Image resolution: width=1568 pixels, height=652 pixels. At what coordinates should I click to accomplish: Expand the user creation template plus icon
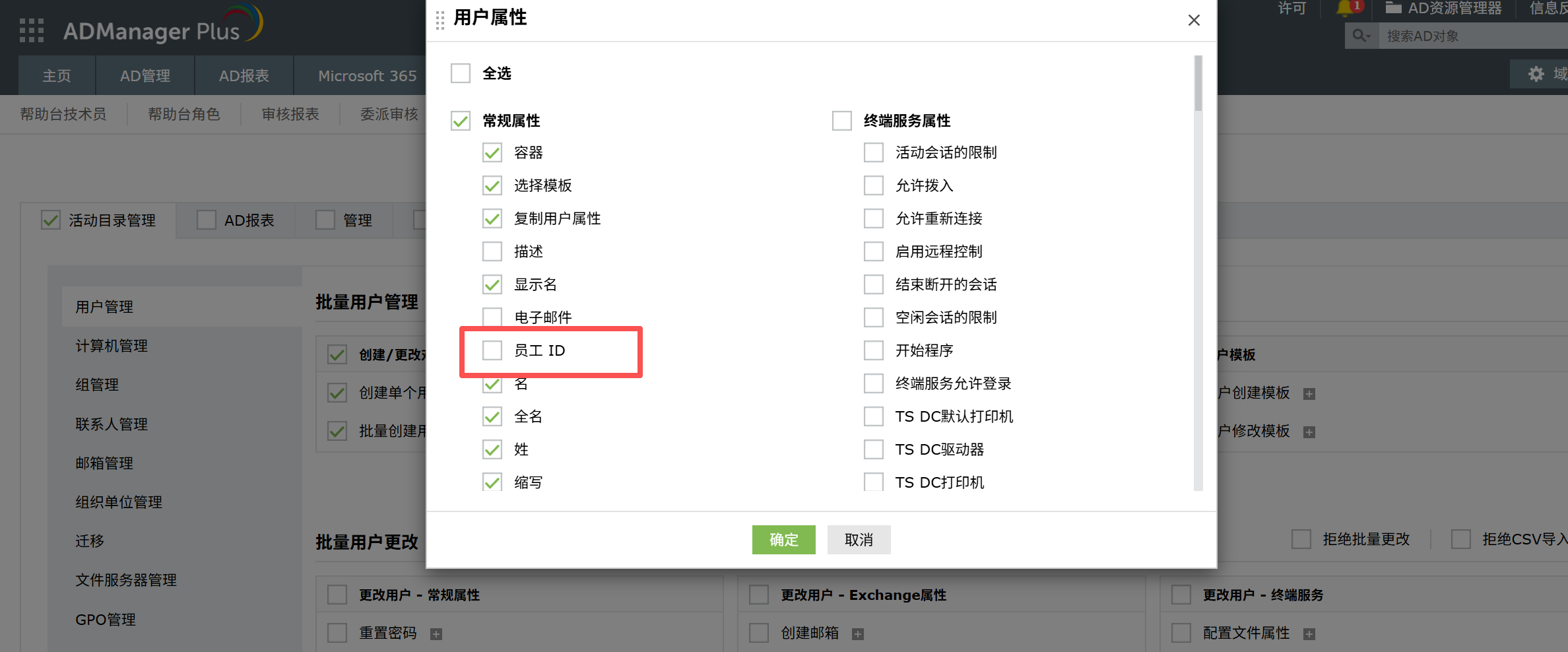[1309, 394]
